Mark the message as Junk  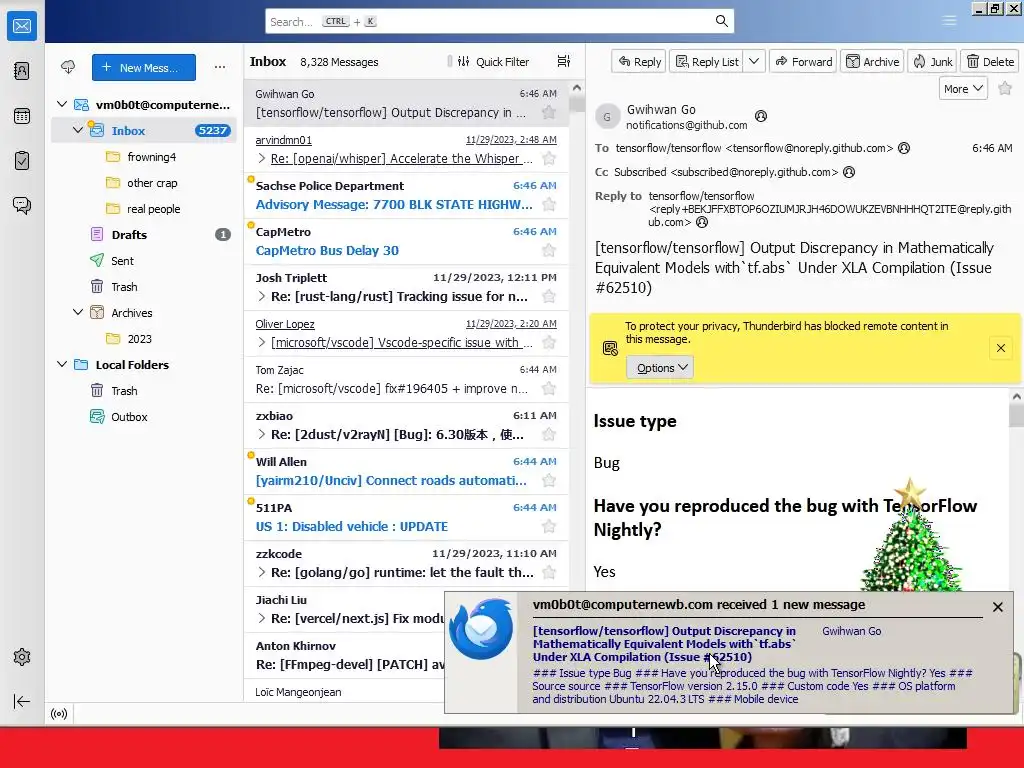click(933, 61)
